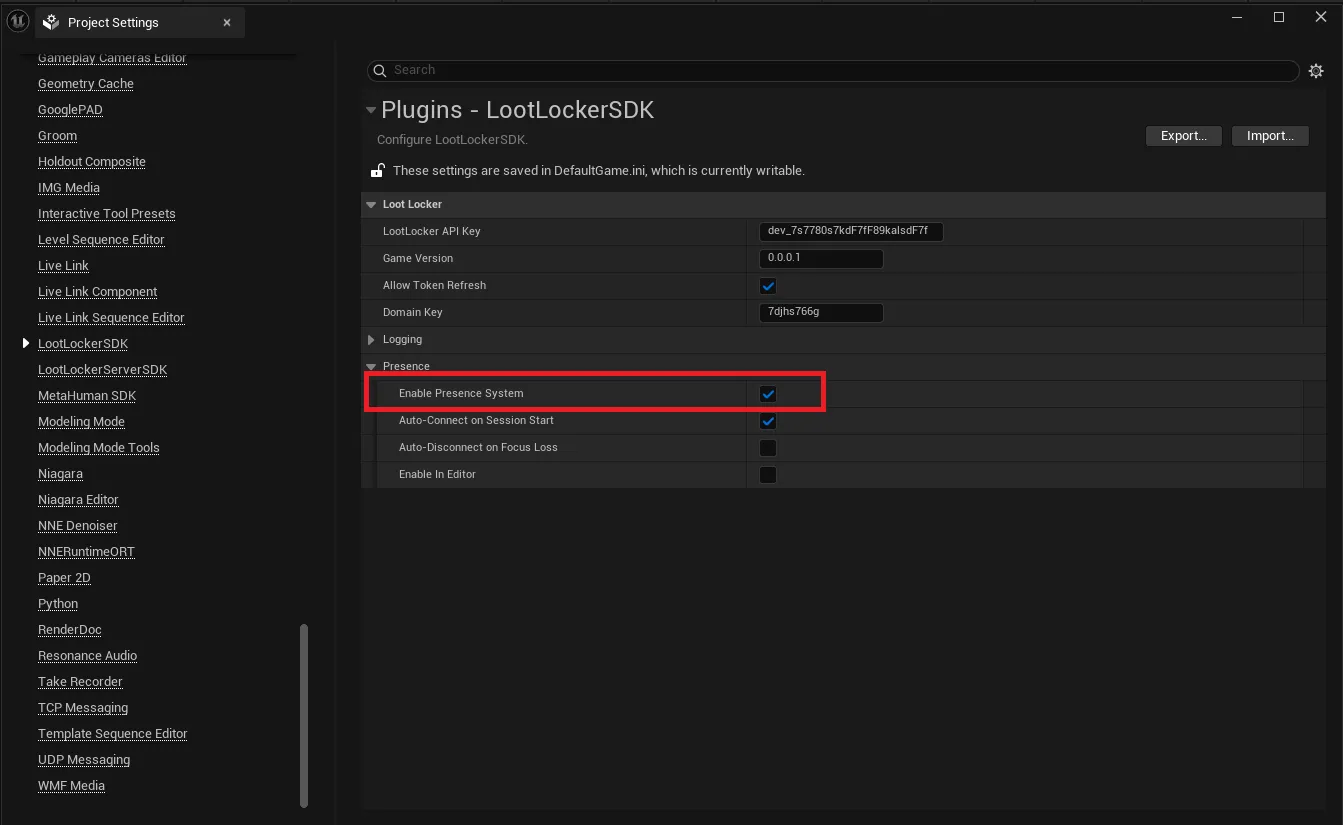Open NNERuntimeORT settings
Image resolution: width=1343 pixels, height=825 pixels.
point(86,552)
